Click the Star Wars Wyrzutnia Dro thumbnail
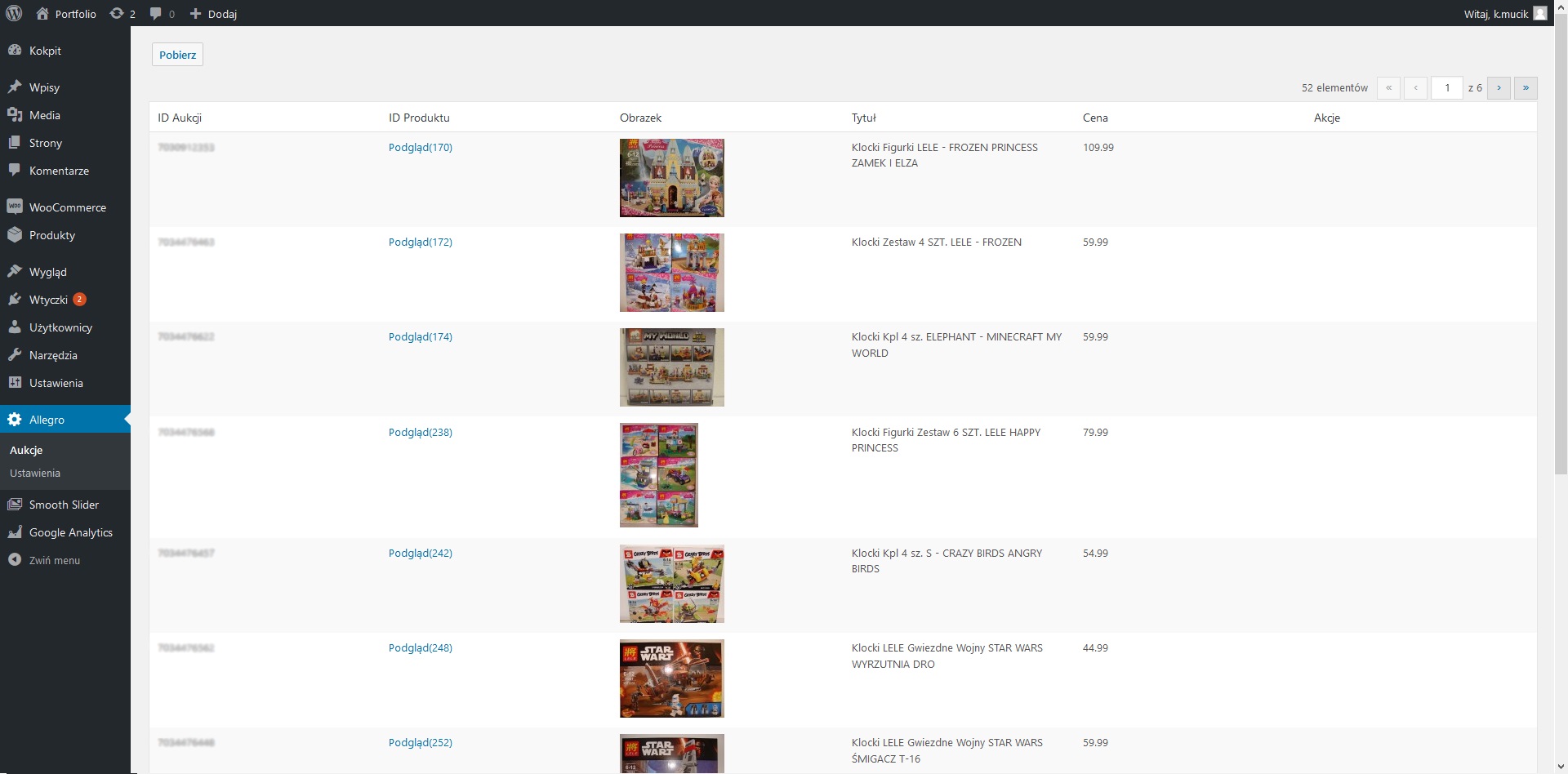Image resolution: width=1568 pixels, height=774 pixels. click(x=672, y=678)
